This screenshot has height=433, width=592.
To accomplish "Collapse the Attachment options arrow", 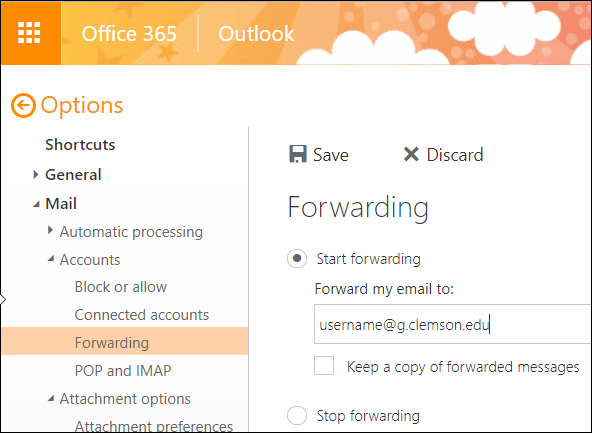I will tap(51, 398).
